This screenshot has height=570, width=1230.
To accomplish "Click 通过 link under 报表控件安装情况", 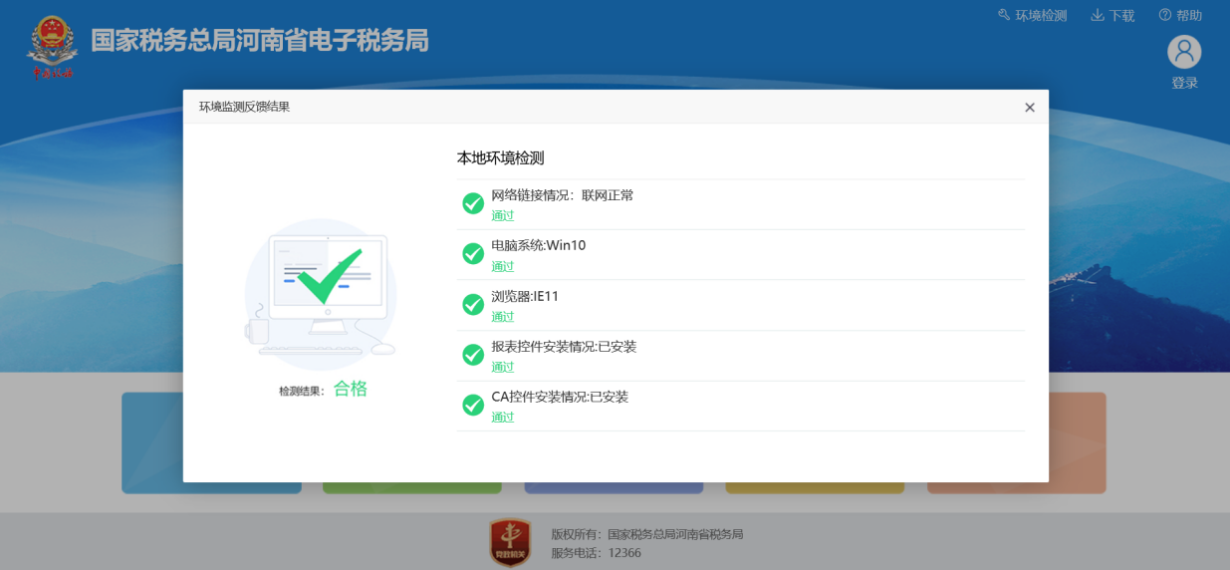I will pyautogui.click(x=502, y=366).
